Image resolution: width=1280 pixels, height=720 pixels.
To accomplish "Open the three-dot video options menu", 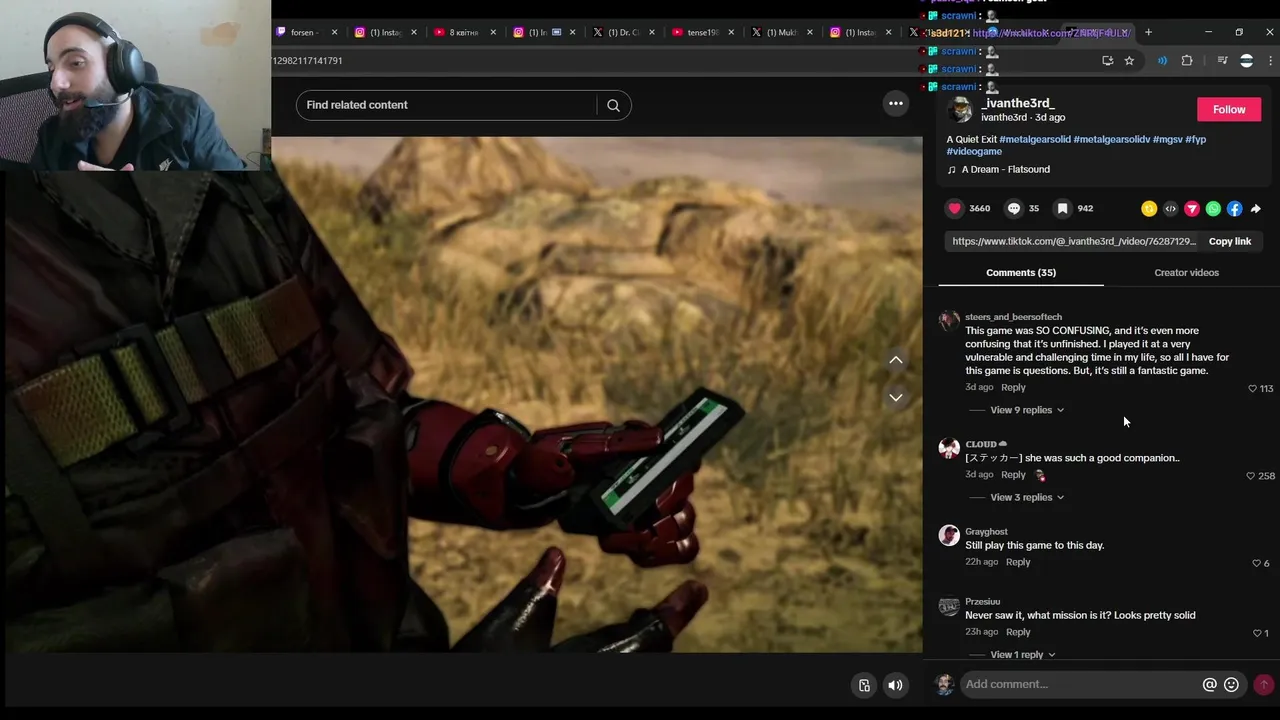I will coord(896,103).
